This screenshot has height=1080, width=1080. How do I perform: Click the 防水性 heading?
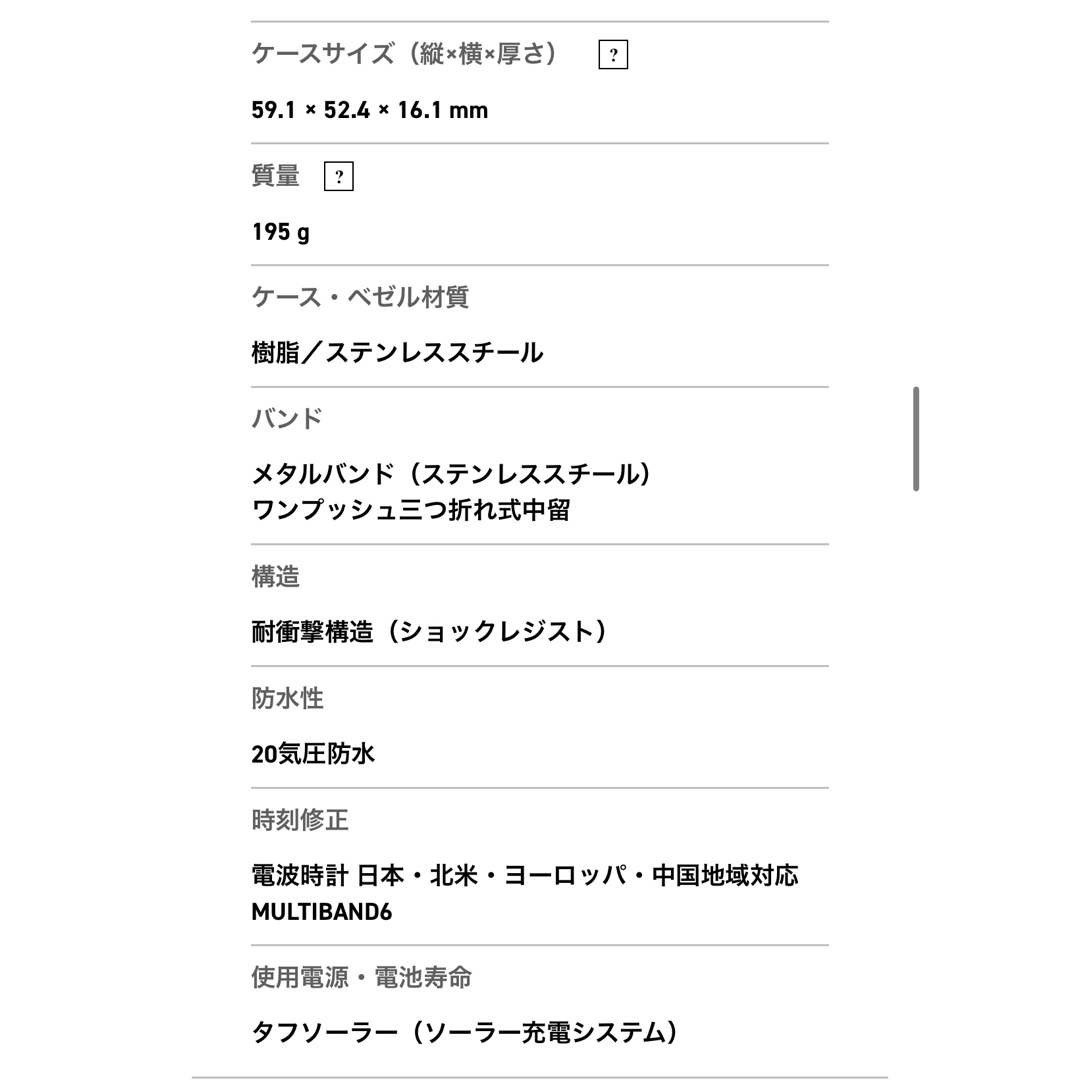(x=287, y=698)
